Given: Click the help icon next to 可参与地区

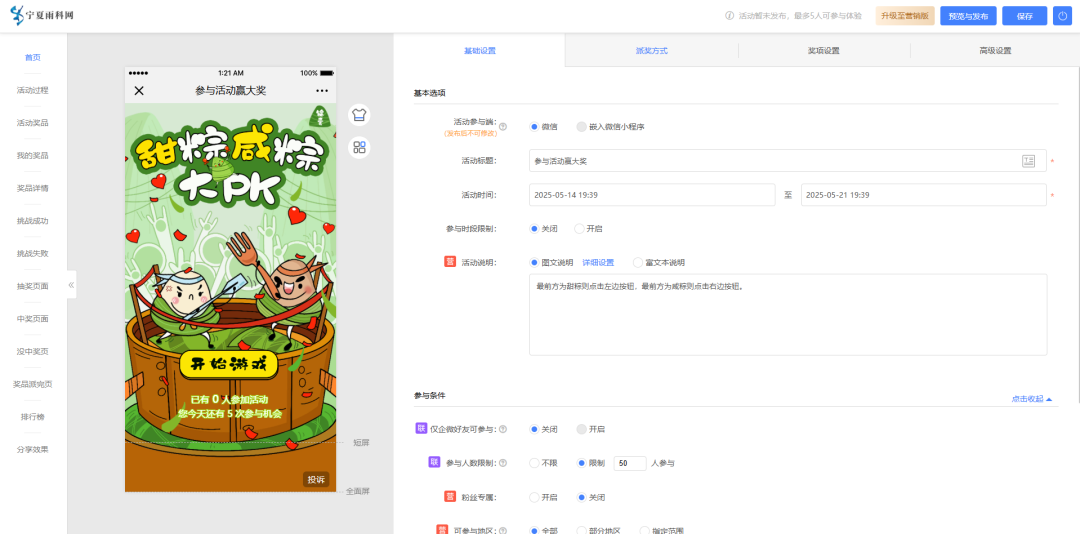Looking at the screenshot, I should (503, 531).
